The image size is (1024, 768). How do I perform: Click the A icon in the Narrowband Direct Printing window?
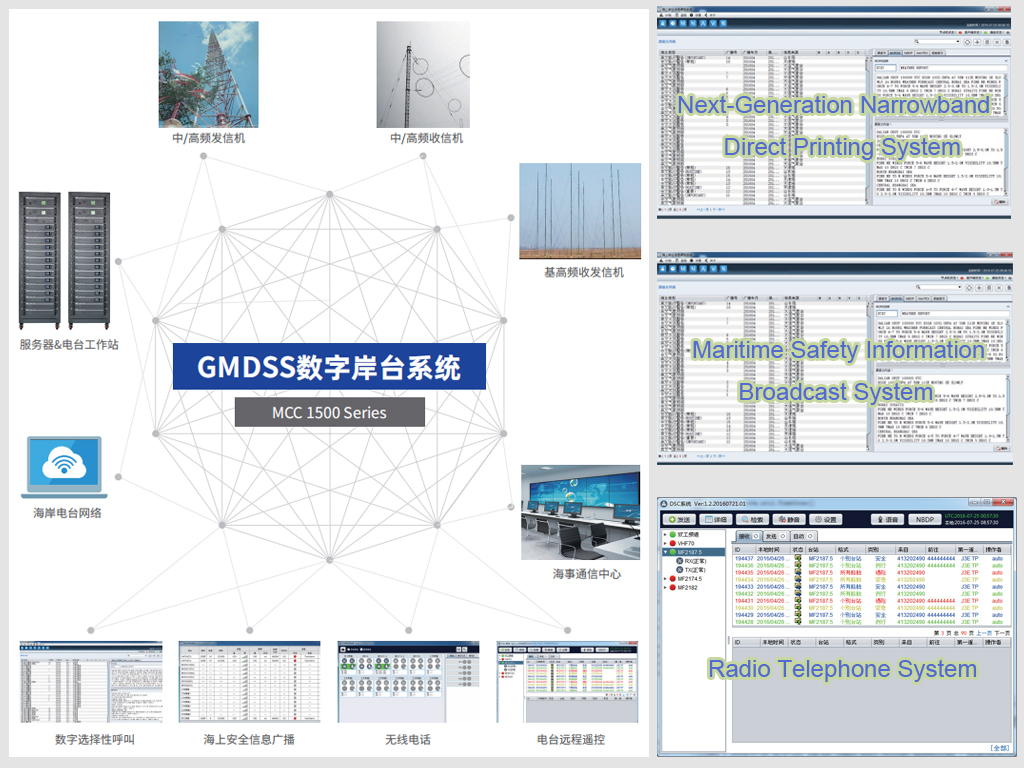point(703,24)
